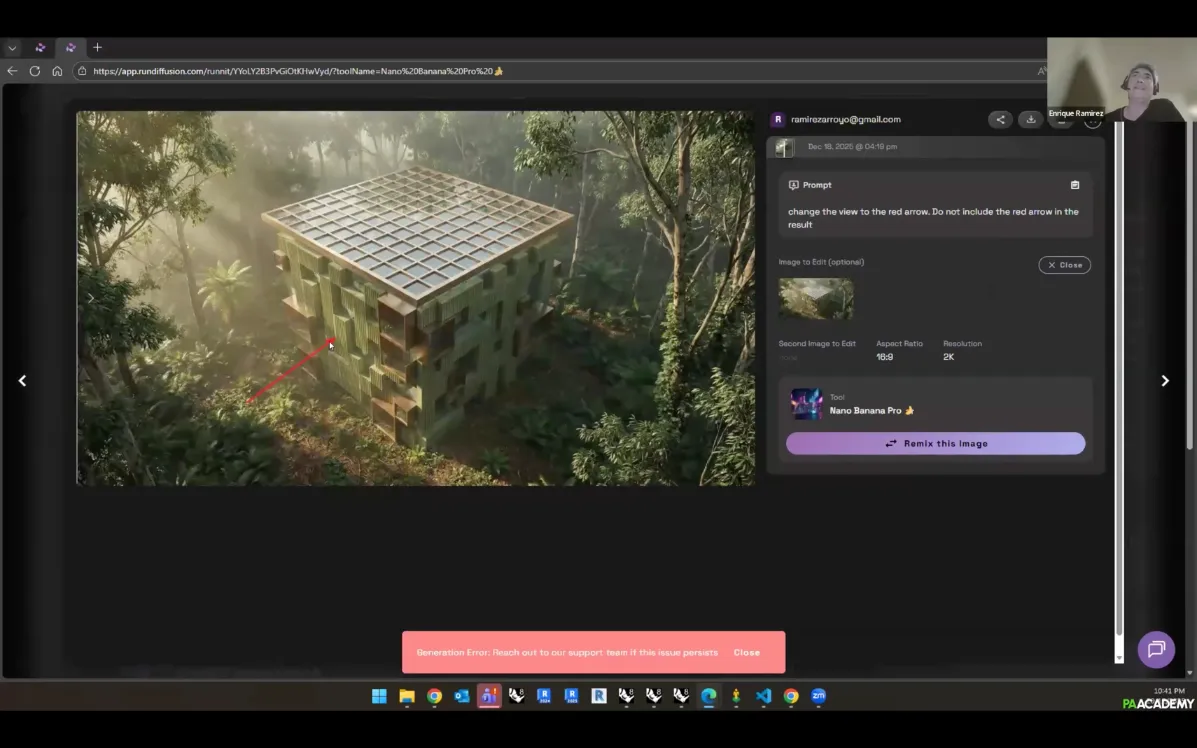Screen dimensions: 1197x748
Task: Click Remix this Image button
Action: pos(935,444)
